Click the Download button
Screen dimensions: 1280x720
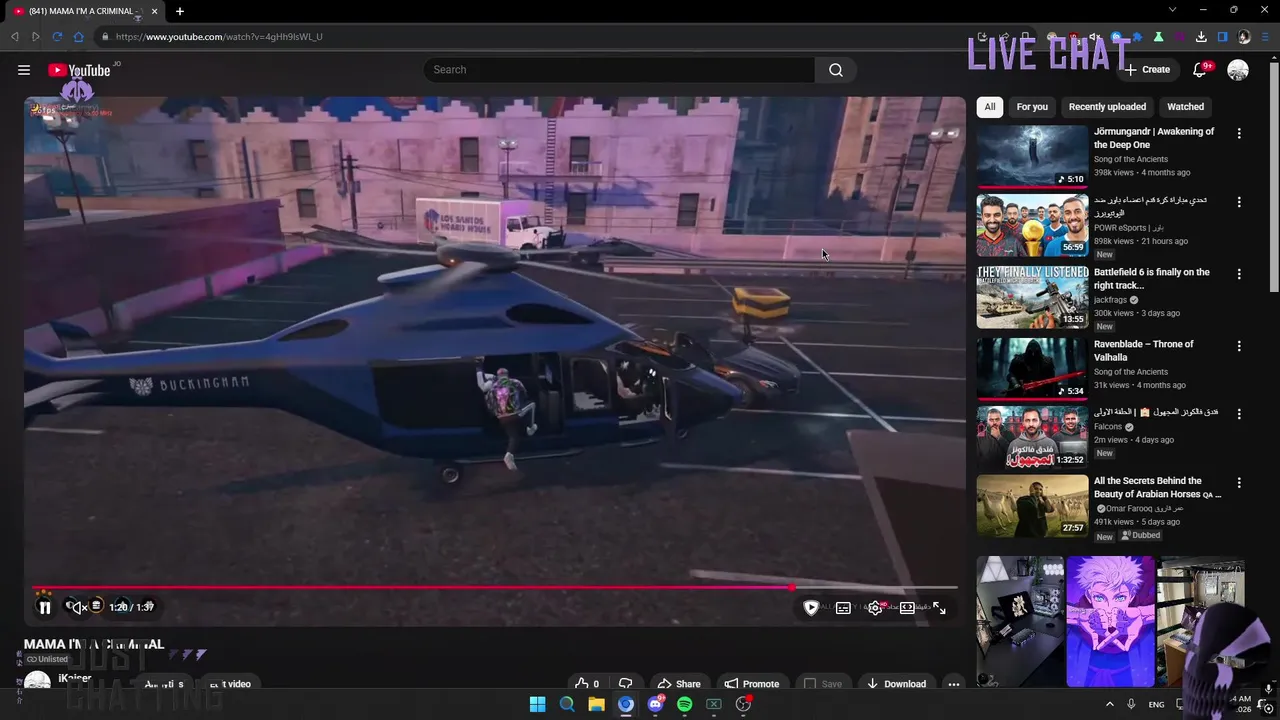tap(897, 684)
